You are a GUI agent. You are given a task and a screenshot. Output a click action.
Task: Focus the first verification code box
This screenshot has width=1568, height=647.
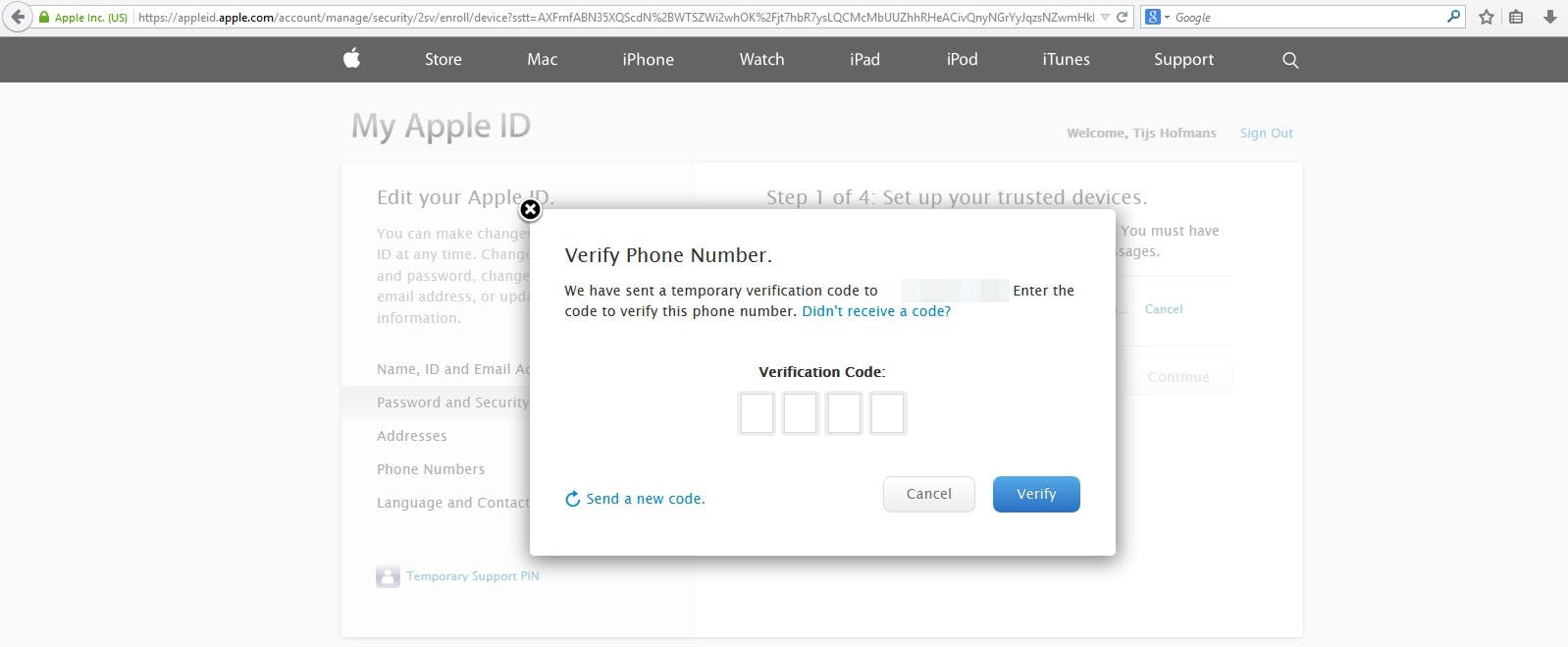pos(757,413)
